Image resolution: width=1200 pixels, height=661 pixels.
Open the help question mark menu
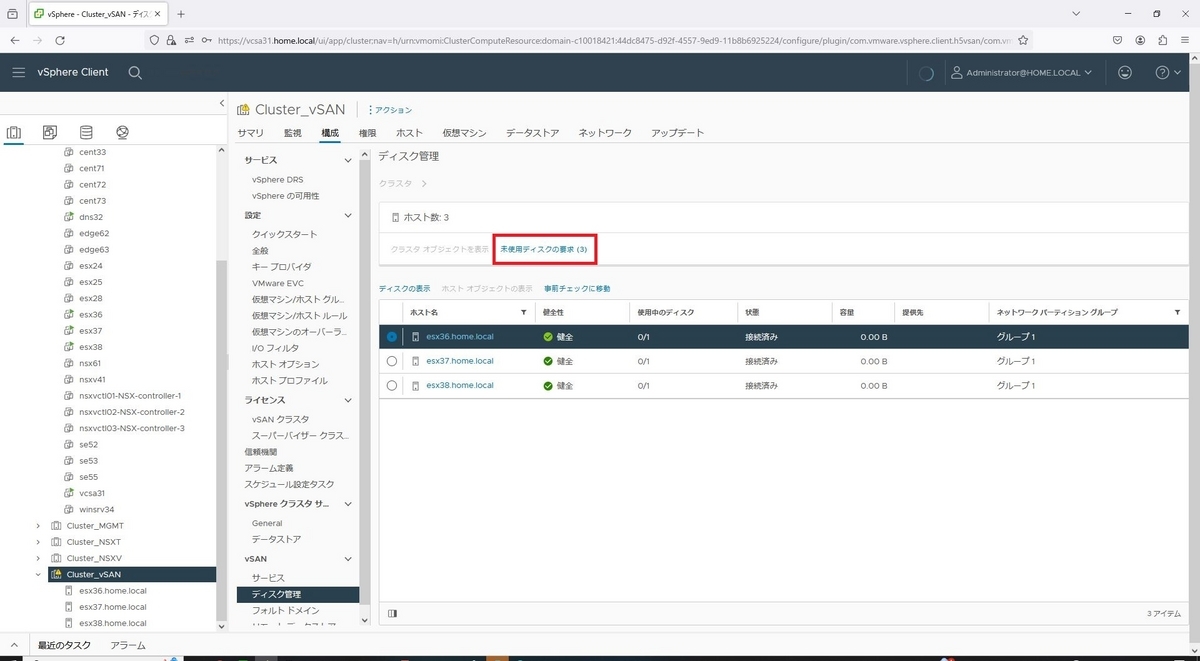(1168, 72)
